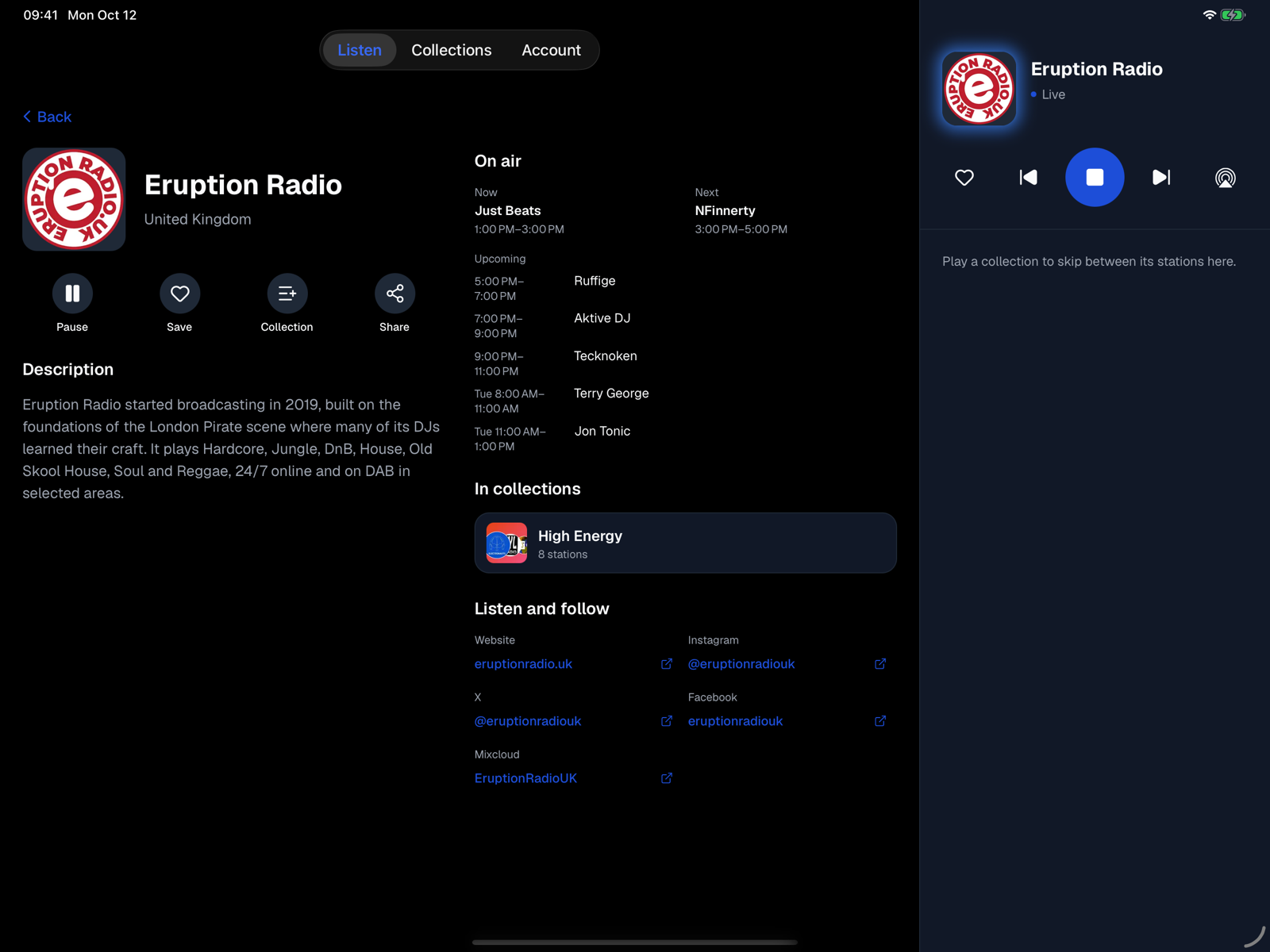The width and height of the screenshot is (1270, 952).
Task: Open the High Energy collection card
Action: pyautogui.click(x=686, y=543)
